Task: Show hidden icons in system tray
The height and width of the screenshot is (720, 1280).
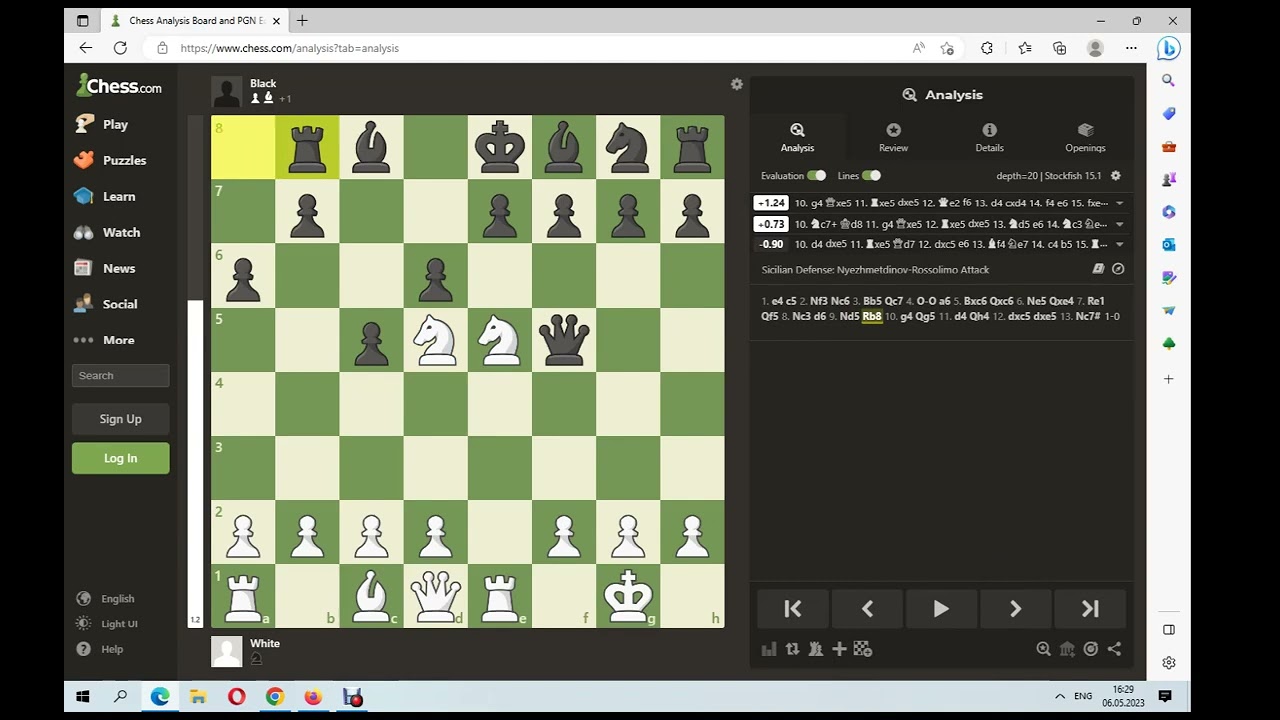Action: [1060, 696]
